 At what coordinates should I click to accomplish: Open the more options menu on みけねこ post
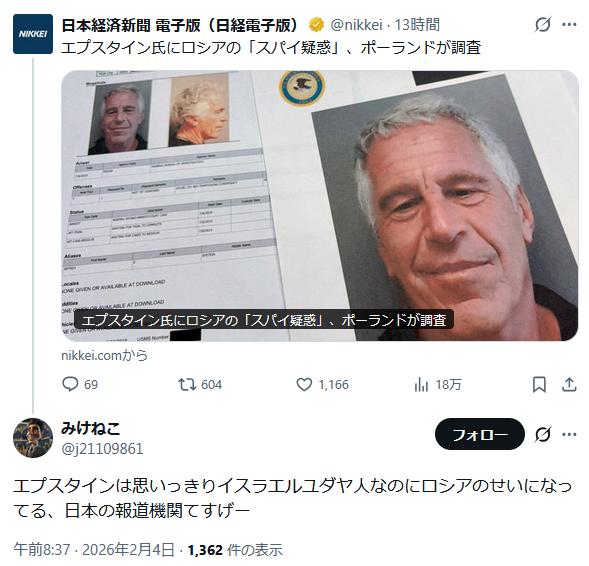point(569,435)
